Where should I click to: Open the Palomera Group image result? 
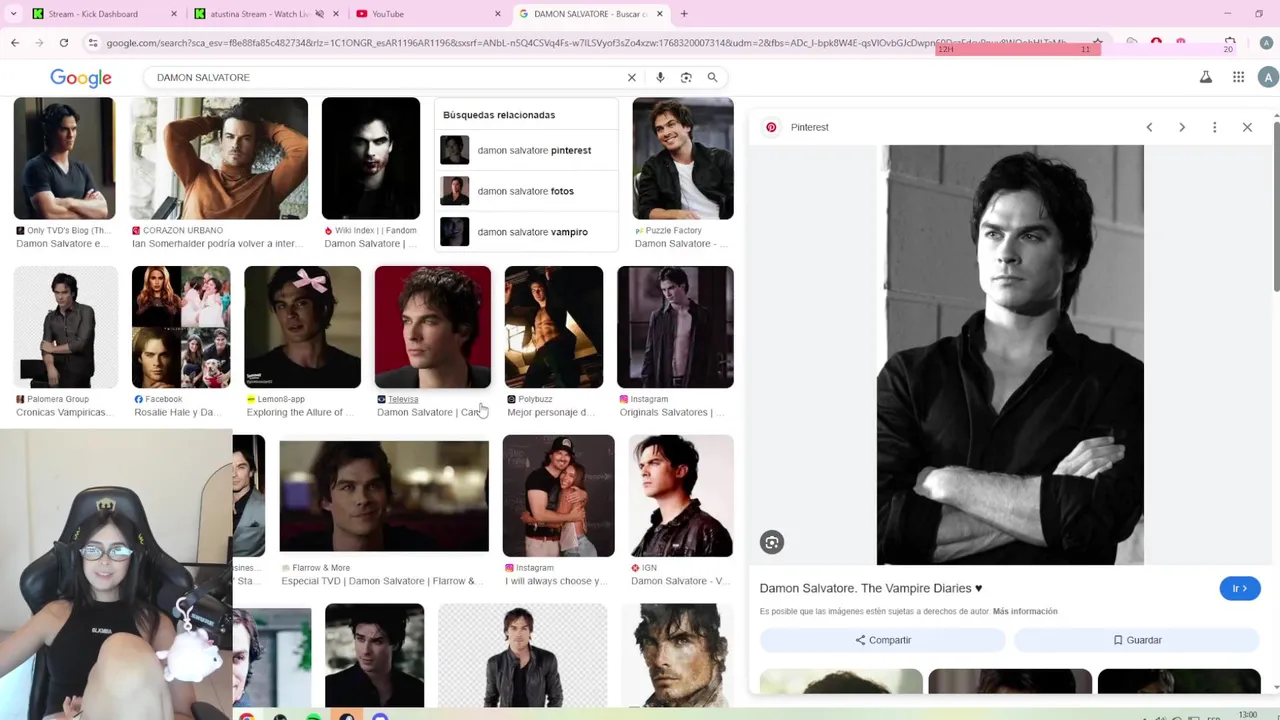(66, 327)
